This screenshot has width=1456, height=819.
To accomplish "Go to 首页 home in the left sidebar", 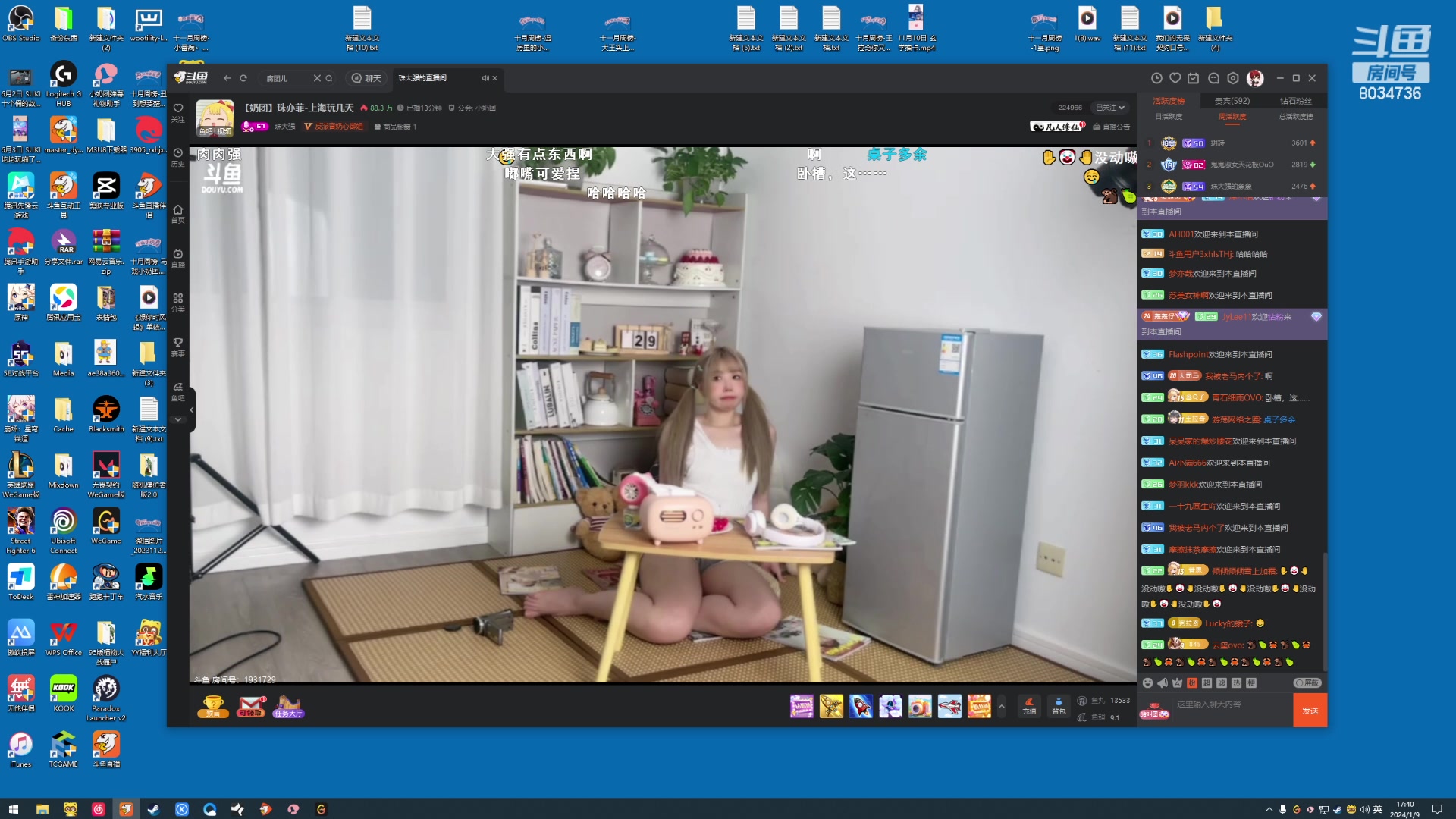I will pyautogui.click(x=178, y=214).
